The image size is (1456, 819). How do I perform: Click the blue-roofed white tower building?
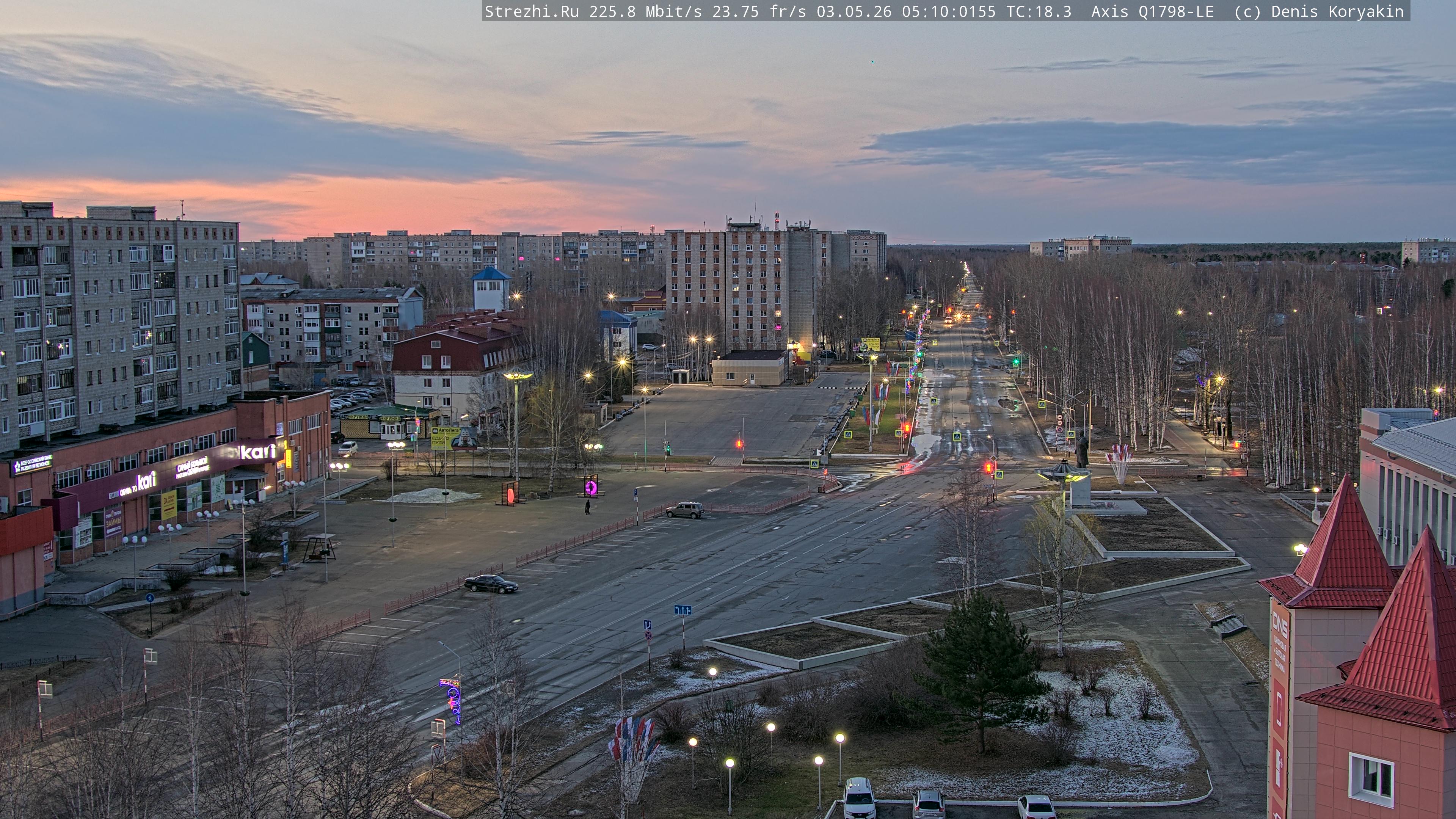(x=491, y=289)
